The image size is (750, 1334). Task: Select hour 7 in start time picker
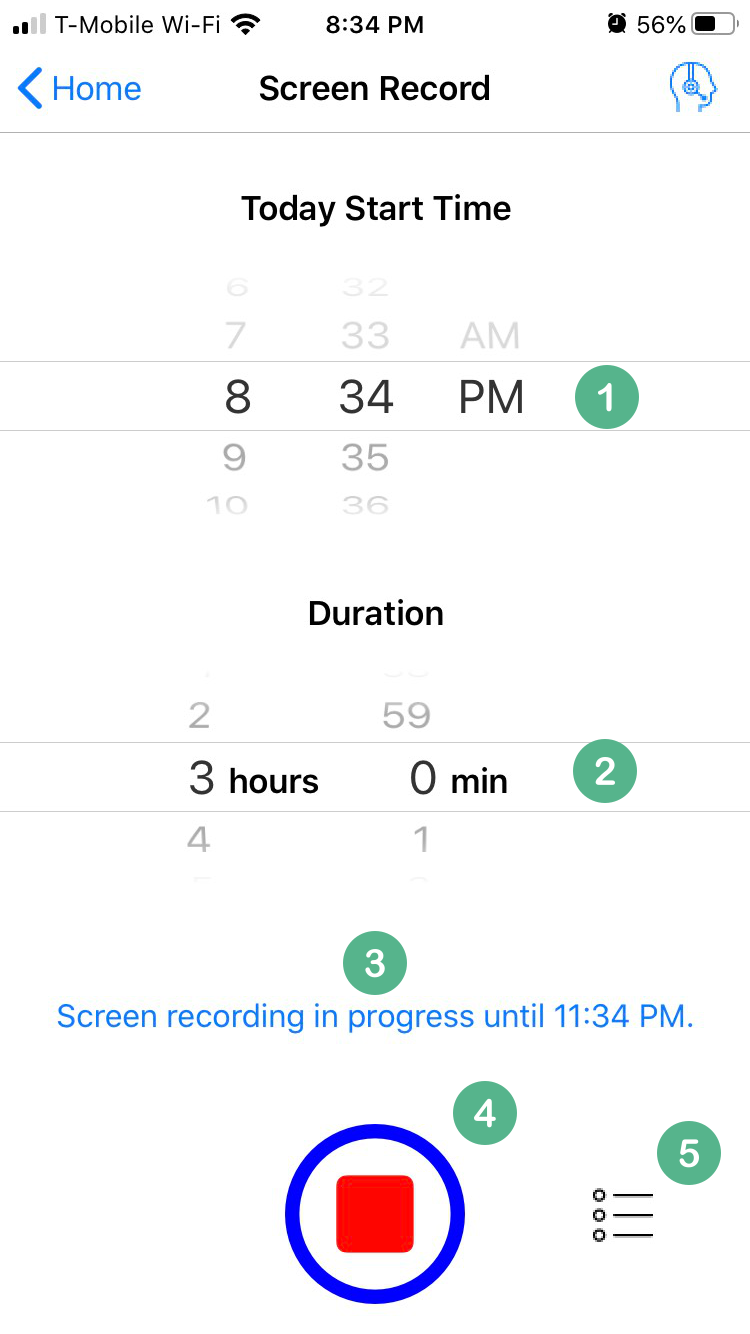[x=235, y=335]
